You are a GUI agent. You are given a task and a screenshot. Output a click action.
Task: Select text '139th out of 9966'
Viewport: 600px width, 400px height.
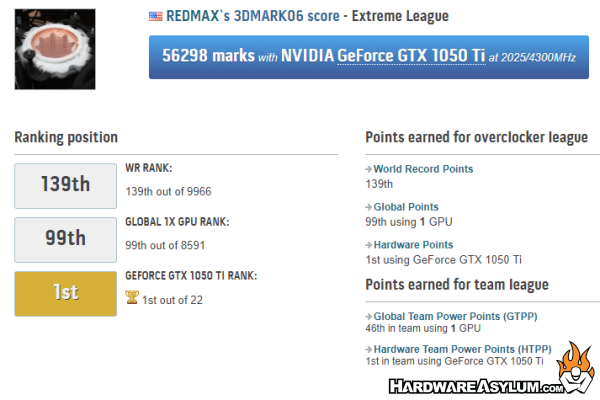click(168, 191)
